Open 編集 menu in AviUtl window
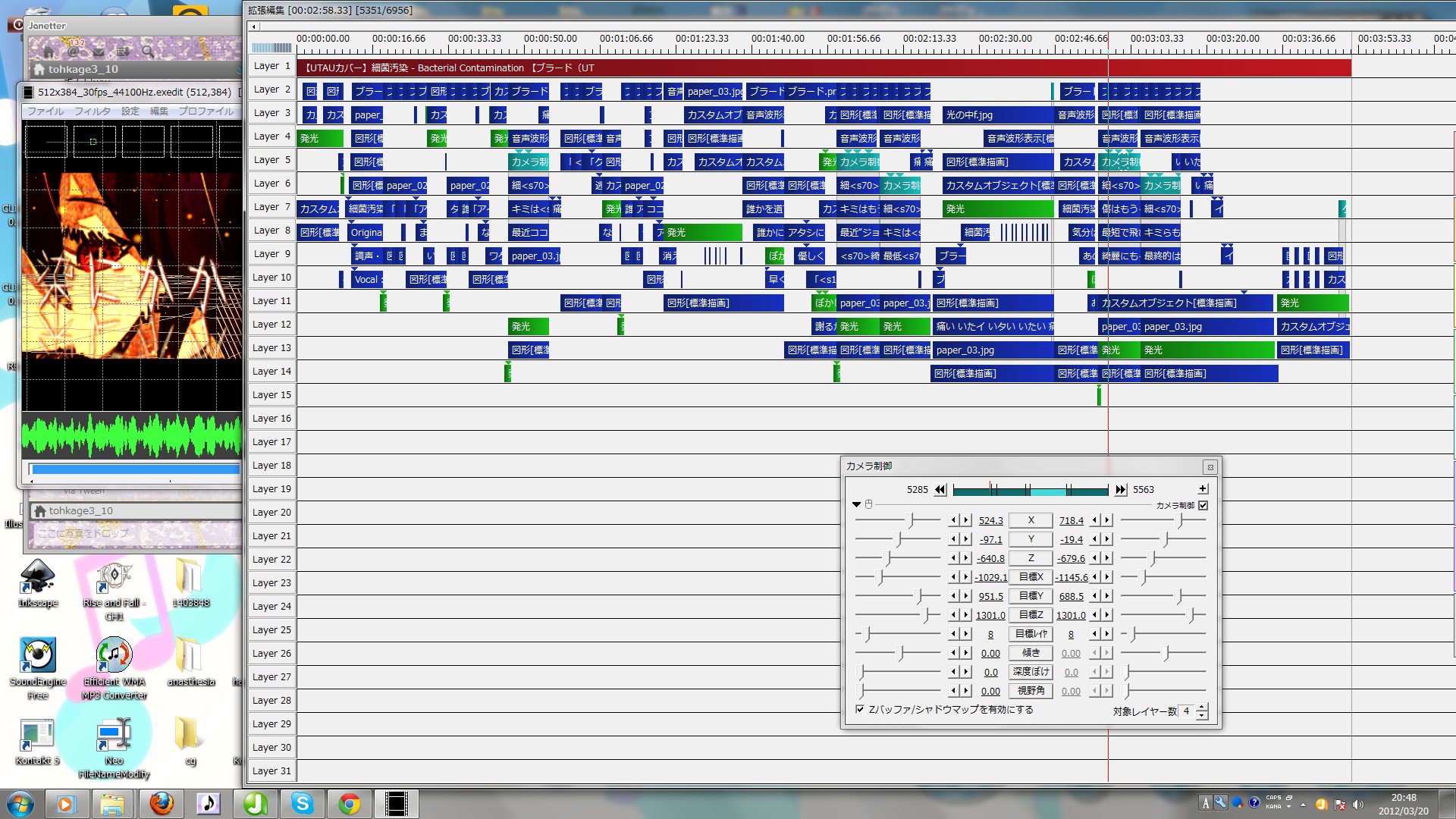This screenshot has height=819, width=1456. pyautogui.click(x=159, y=111)
